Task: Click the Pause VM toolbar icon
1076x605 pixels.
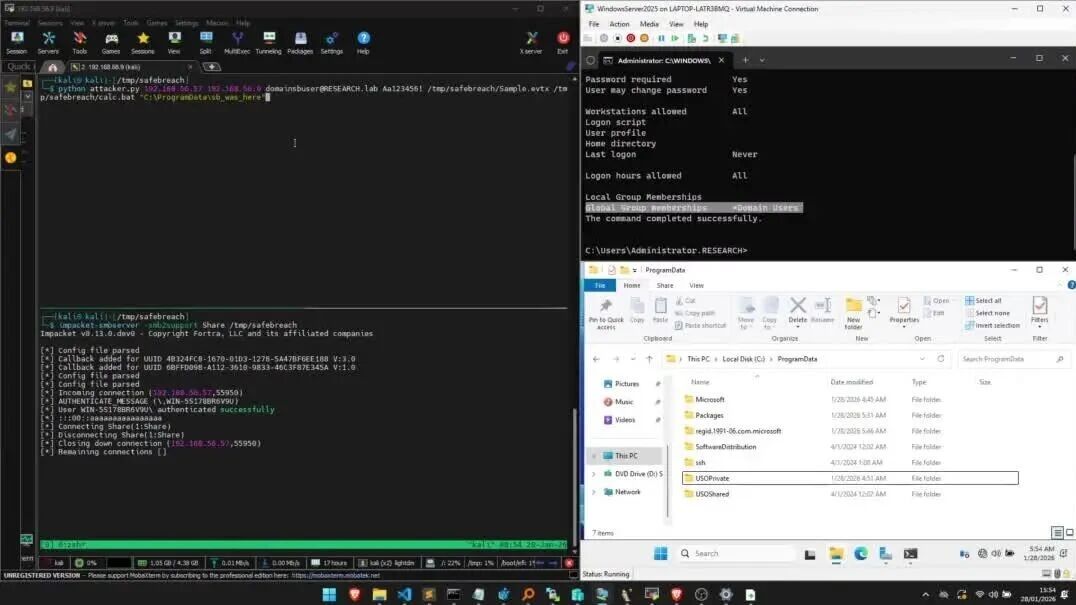Action: point(662,38)
